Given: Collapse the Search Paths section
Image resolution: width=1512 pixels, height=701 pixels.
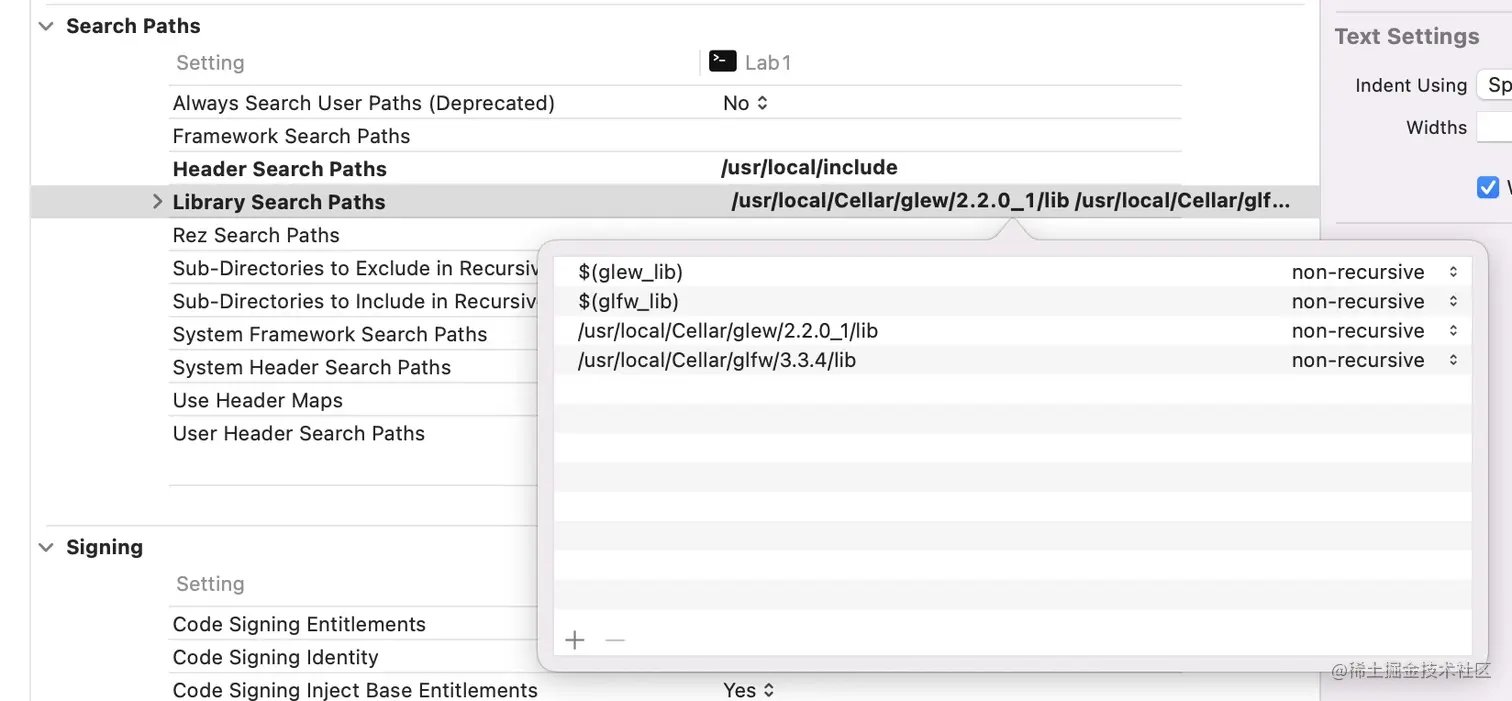Looking at the screenshot, I should pos(46,27).
